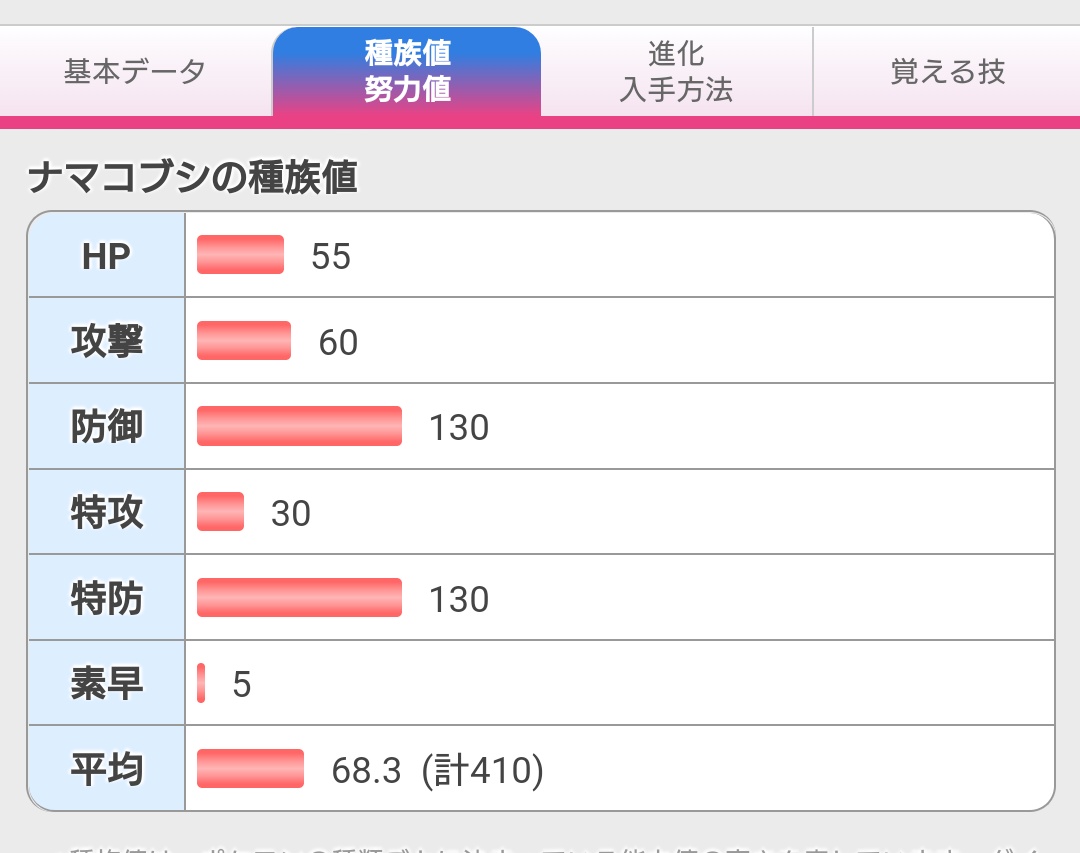Click the red 防御 stat bar
The height and width of the screenshot is (853, 1080).
point(299,426)
